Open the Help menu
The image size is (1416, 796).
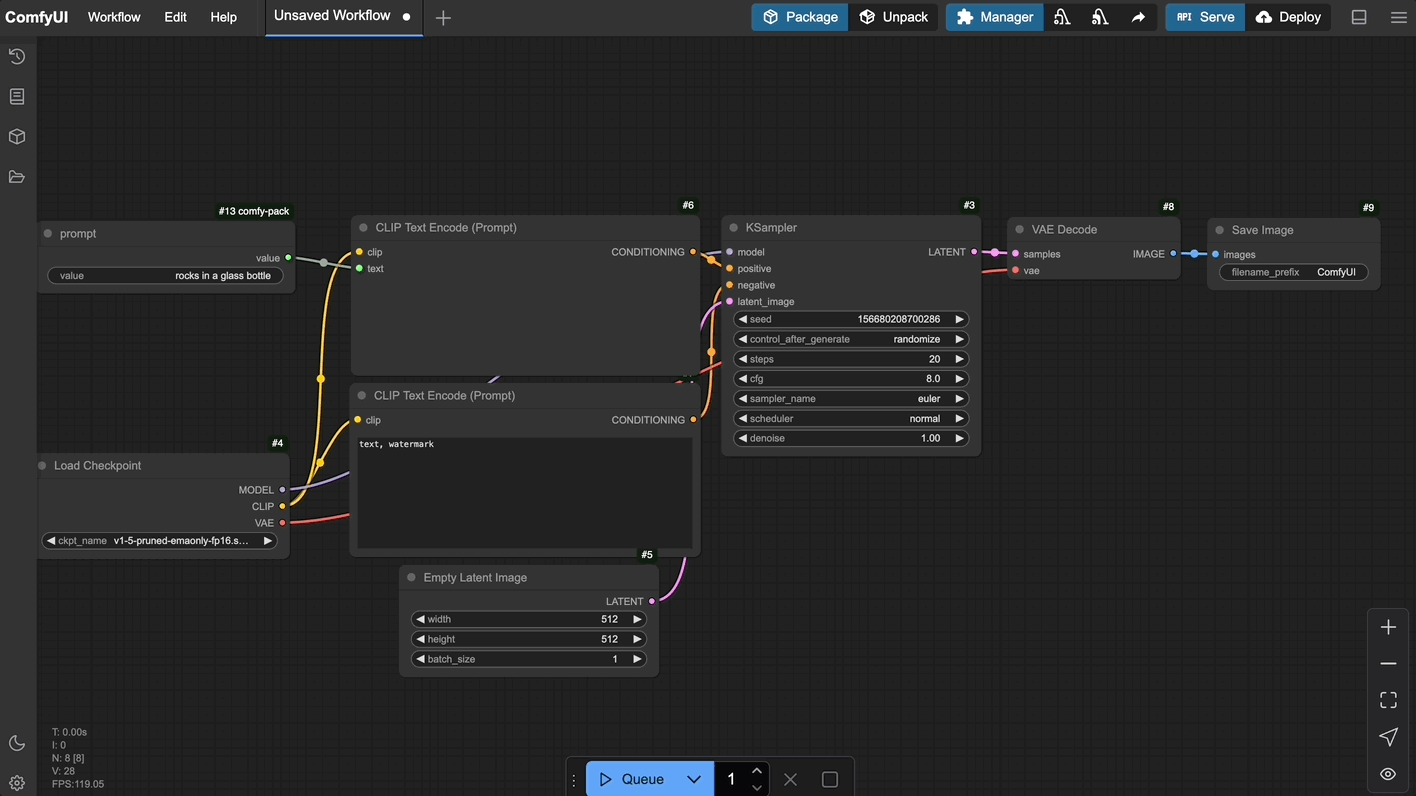[224, 17]
